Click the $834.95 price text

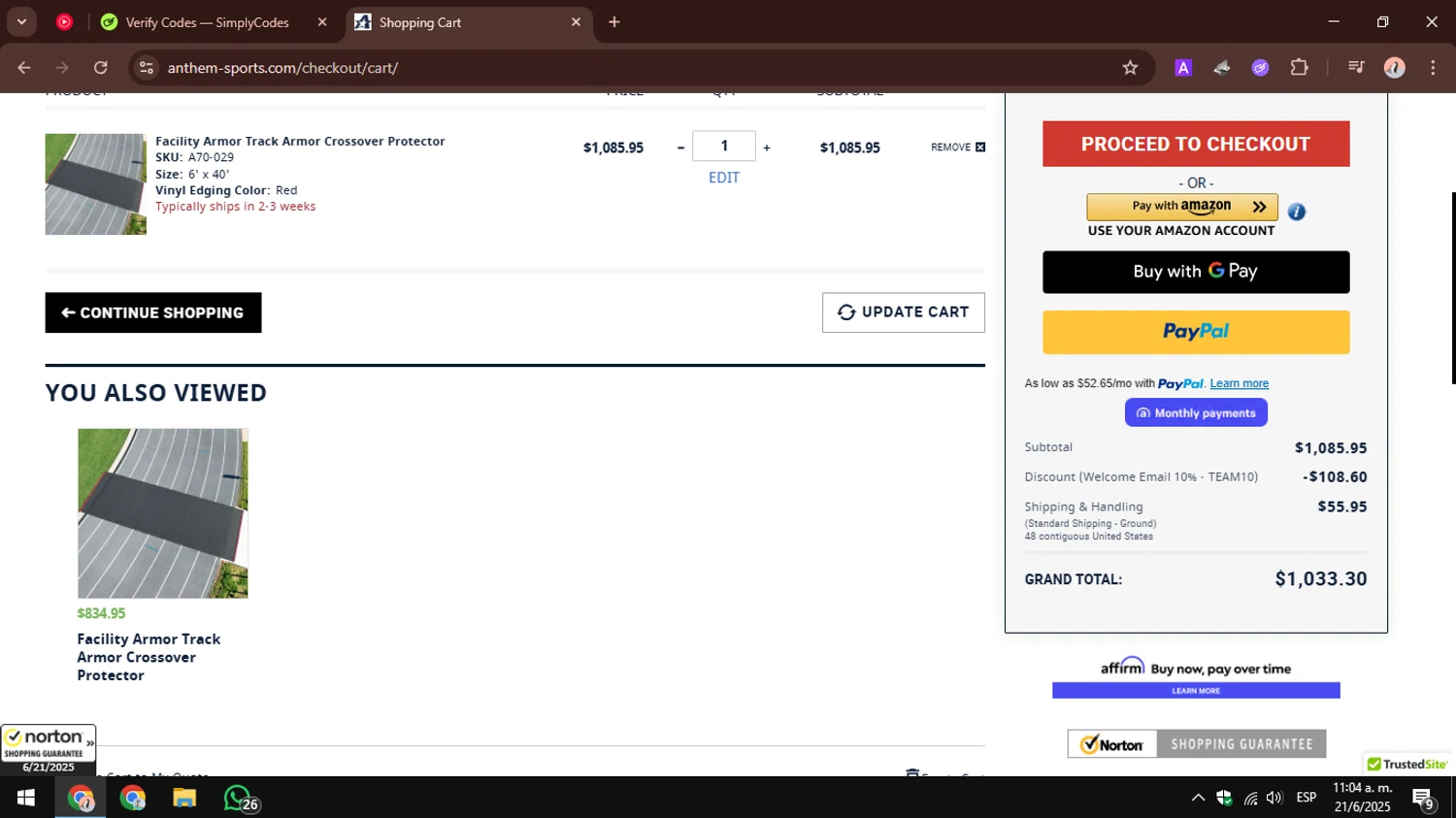click(x=101, y=613)
